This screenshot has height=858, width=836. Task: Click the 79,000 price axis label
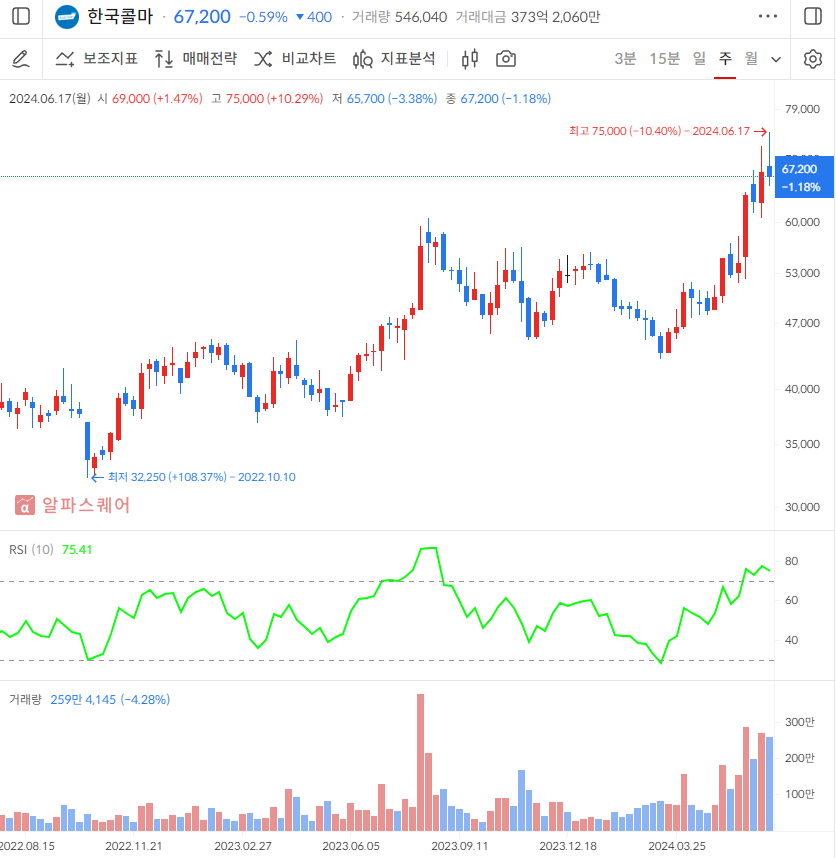point(802,109)
